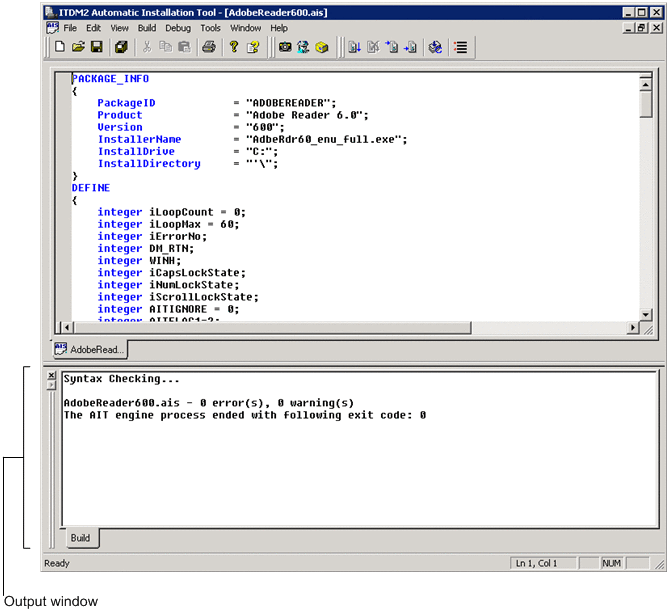Open the Build menu
This screenshot has width=671, height=613.
click(147, 28)
